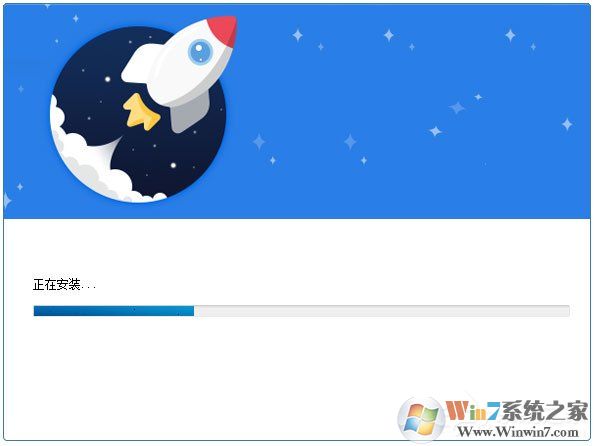
Task: Click the blue rocket porthole window
Action: 200,51
